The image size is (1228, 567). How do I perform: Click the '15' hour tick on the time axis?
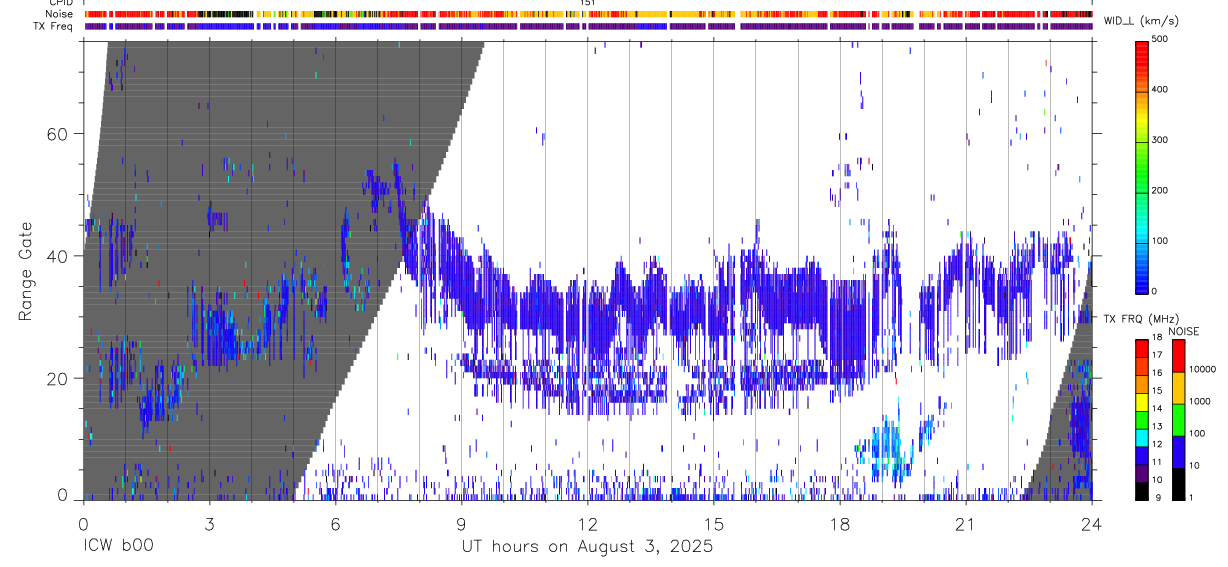[x=713, y=524]
